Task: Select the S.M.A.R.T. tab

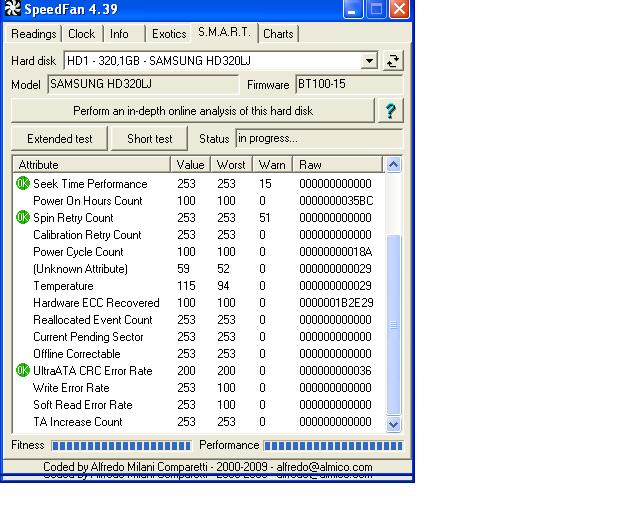Action: point(224,32)
